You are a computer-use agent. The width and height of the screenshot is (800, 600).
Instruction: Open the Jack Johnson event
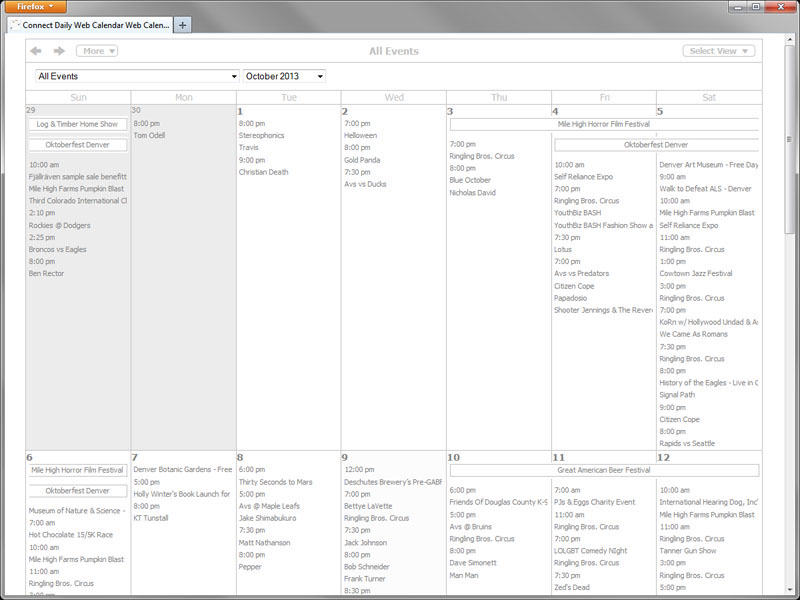[365, 543]
